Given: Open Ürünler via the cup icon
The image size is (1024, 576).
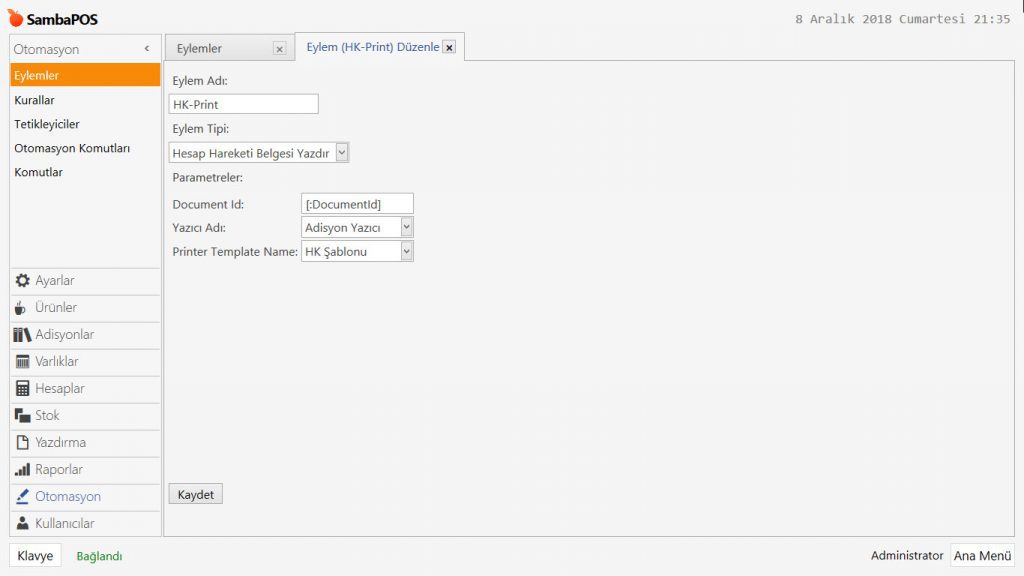Looking at the screenshot, I should [x=22, y=308].
